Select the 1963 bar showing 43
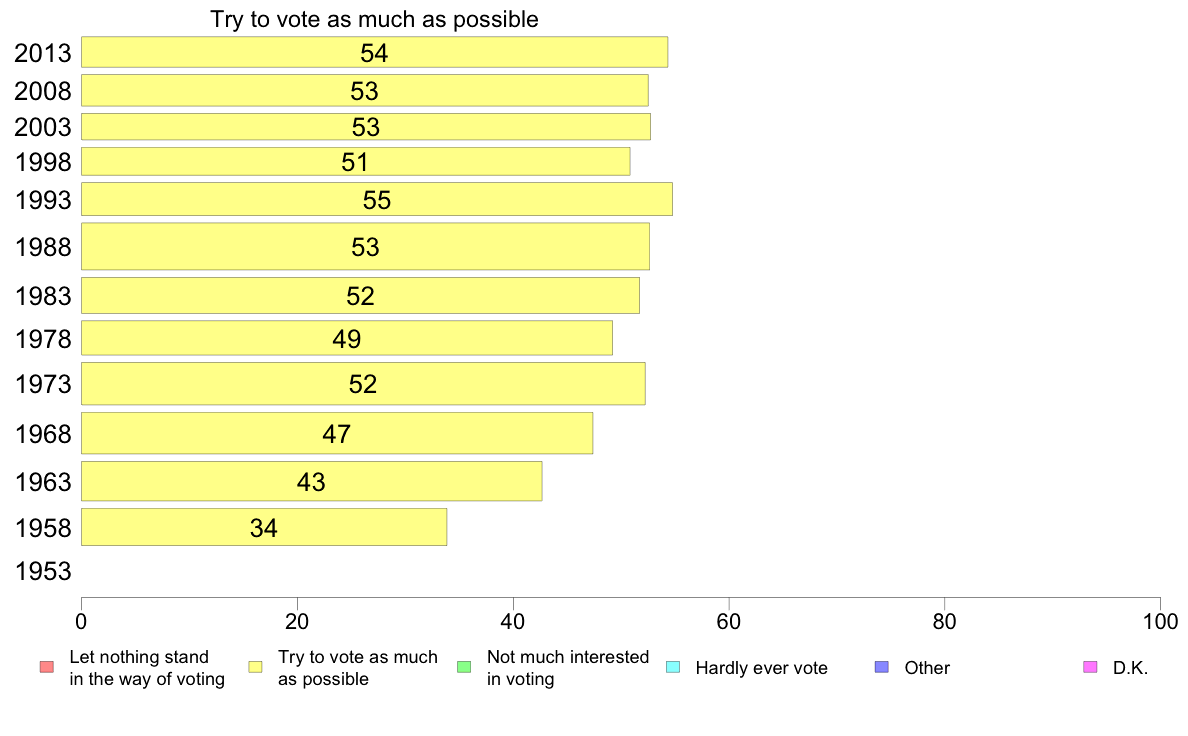The height and width of the screenshot is (736, 1188). coord(311,481)
